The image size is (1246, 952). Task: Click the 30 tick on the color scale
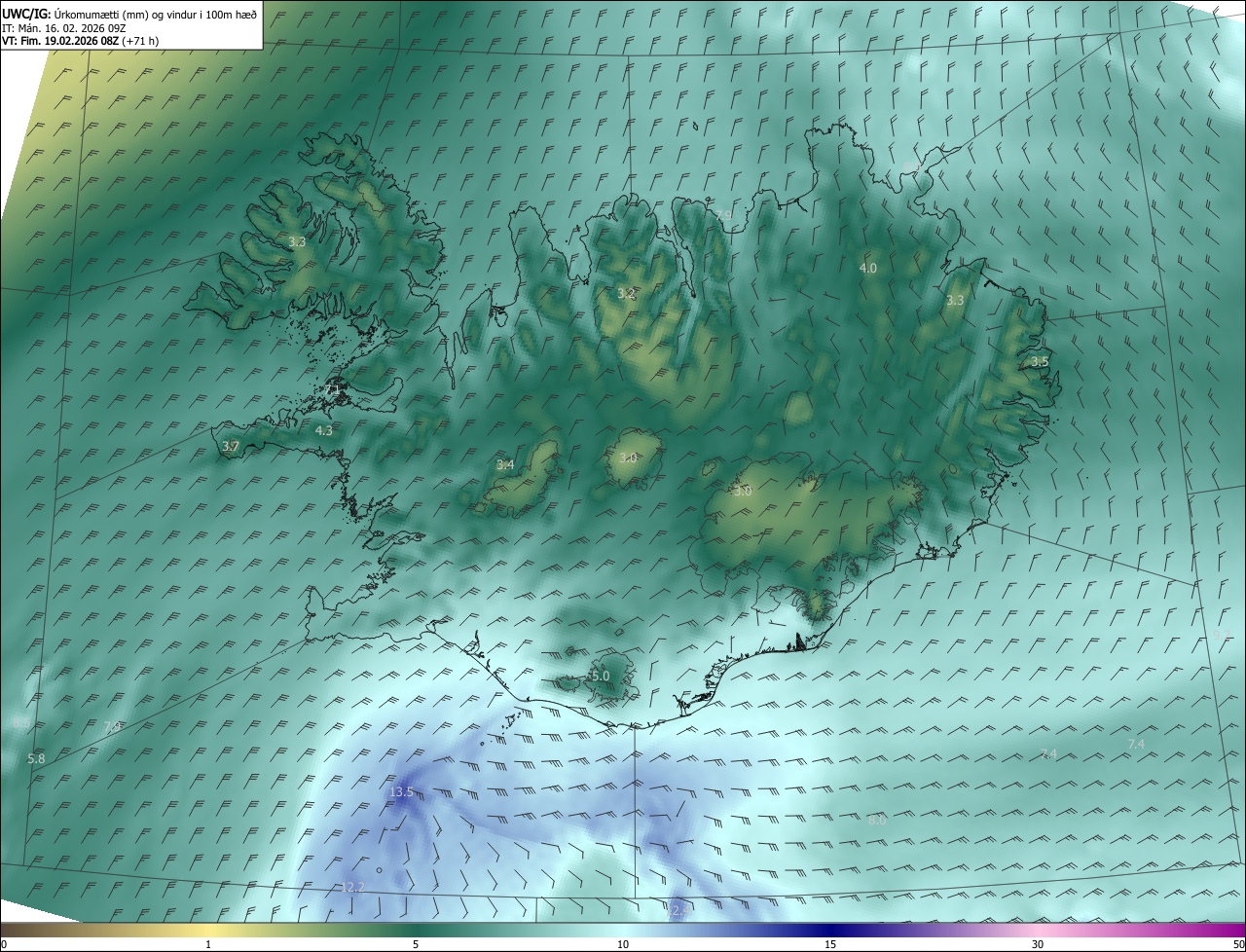coord(1038,944)
